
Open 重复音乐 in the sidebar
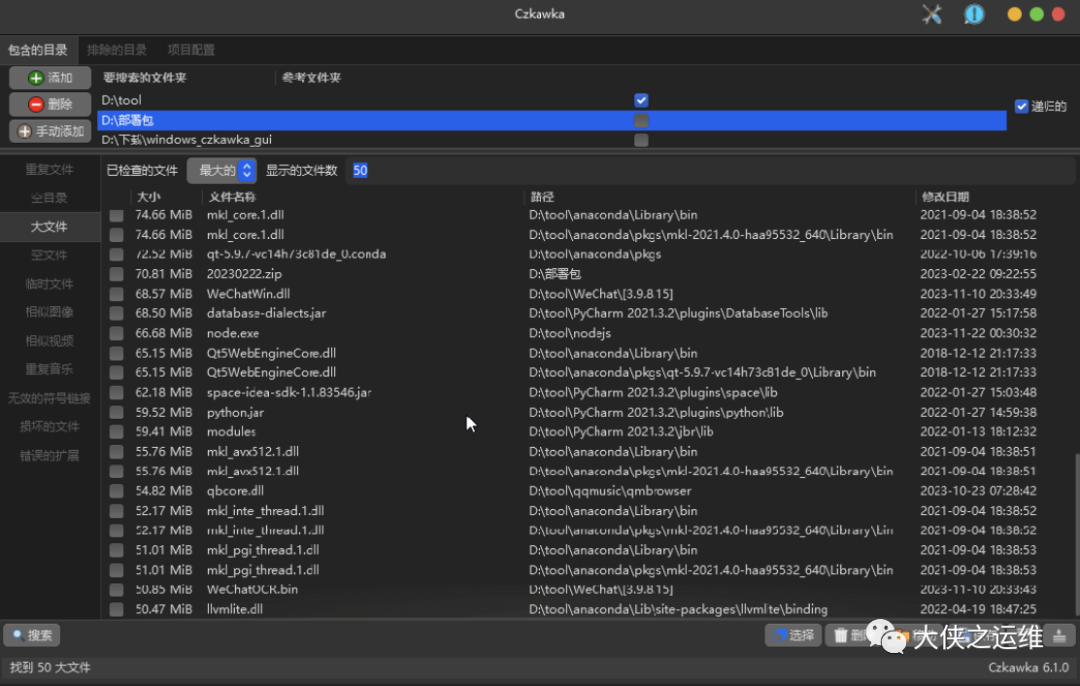click(x=50, y=370)
